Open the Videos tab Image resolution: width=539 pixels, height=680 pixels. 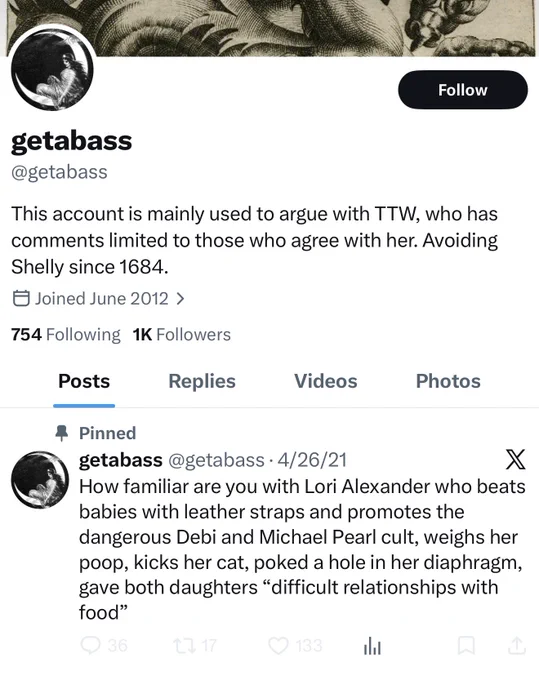tap(326, 382)
